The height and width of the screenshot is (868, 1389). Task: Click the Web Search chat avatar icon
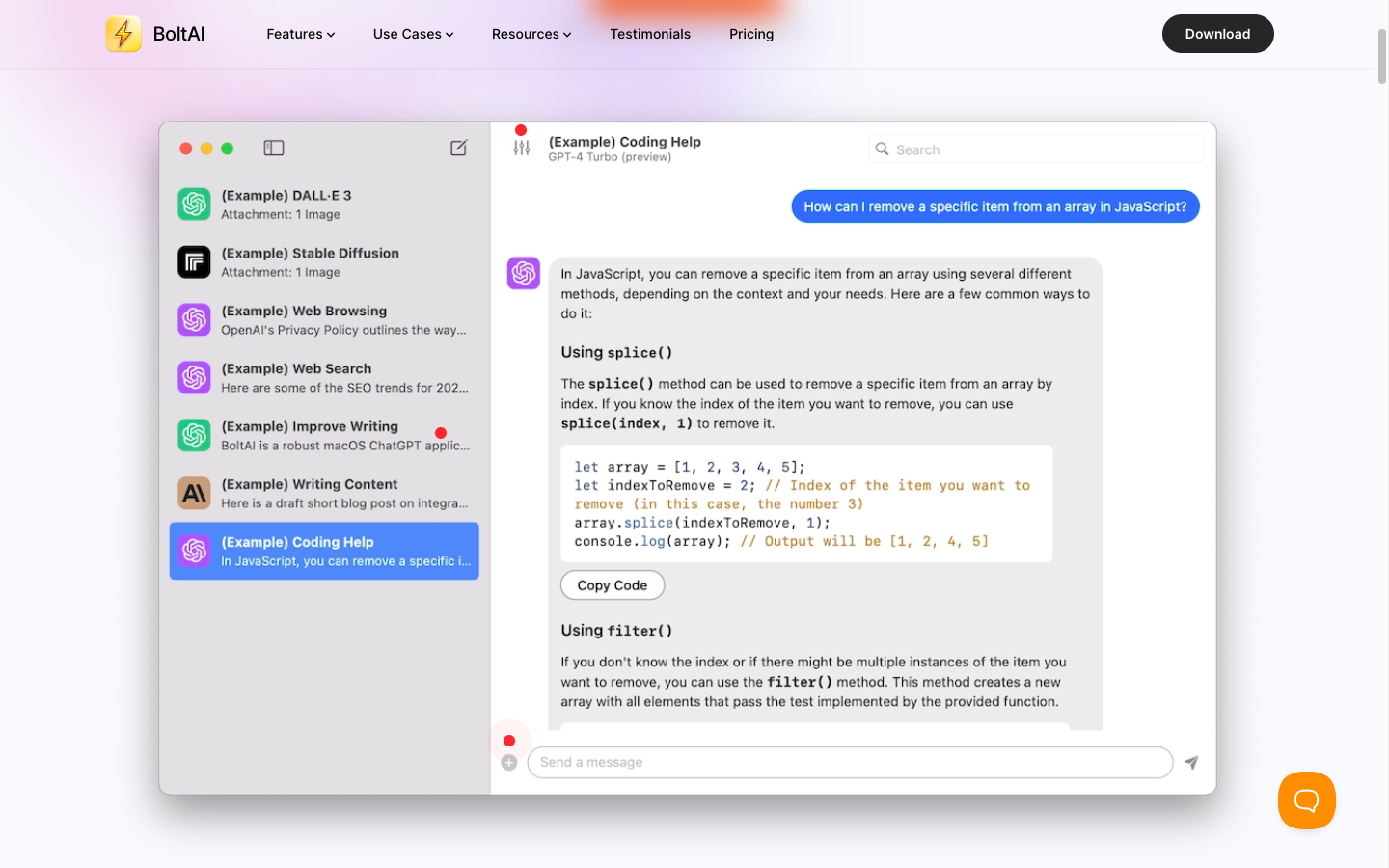click(x=194, y=378)
